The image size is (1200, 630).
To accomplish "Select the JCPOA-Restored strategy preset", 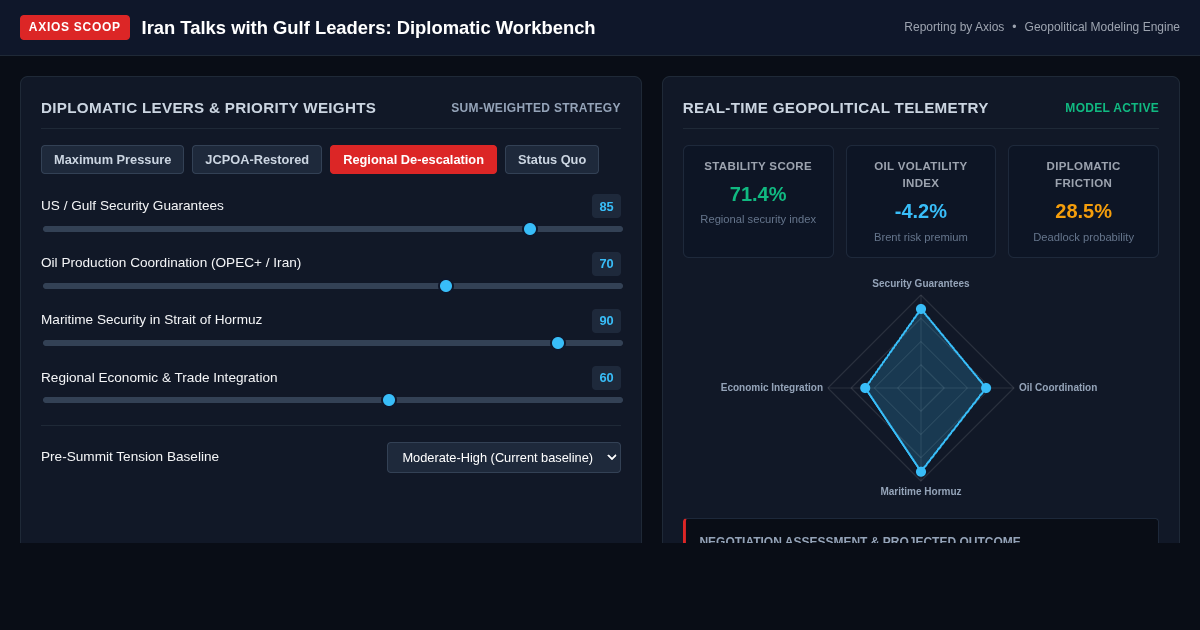I will 257,160.
